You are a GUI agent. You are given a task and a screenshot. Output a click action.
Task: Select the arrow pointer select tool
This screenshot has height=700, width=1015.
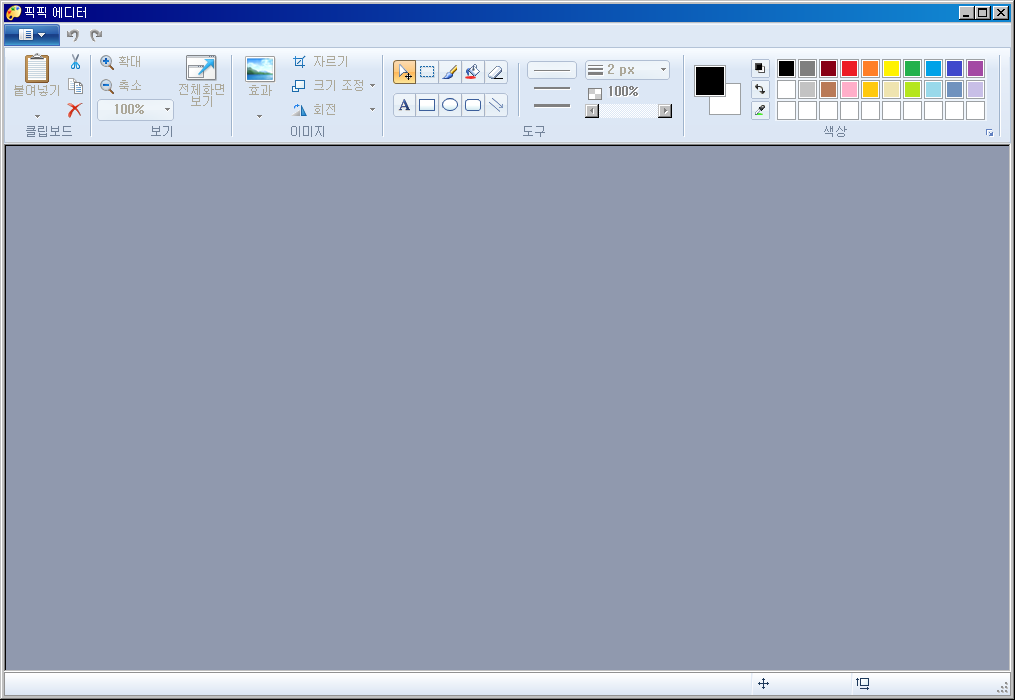coord(404,72)
